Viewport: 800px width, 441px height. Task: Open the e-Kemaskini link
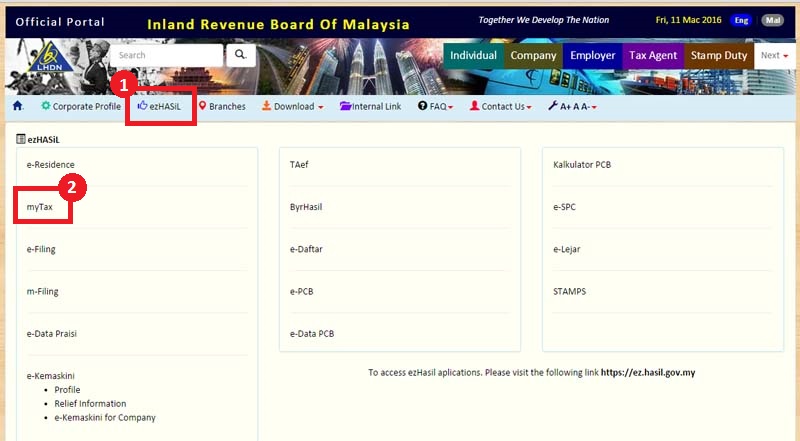point(51,376)
